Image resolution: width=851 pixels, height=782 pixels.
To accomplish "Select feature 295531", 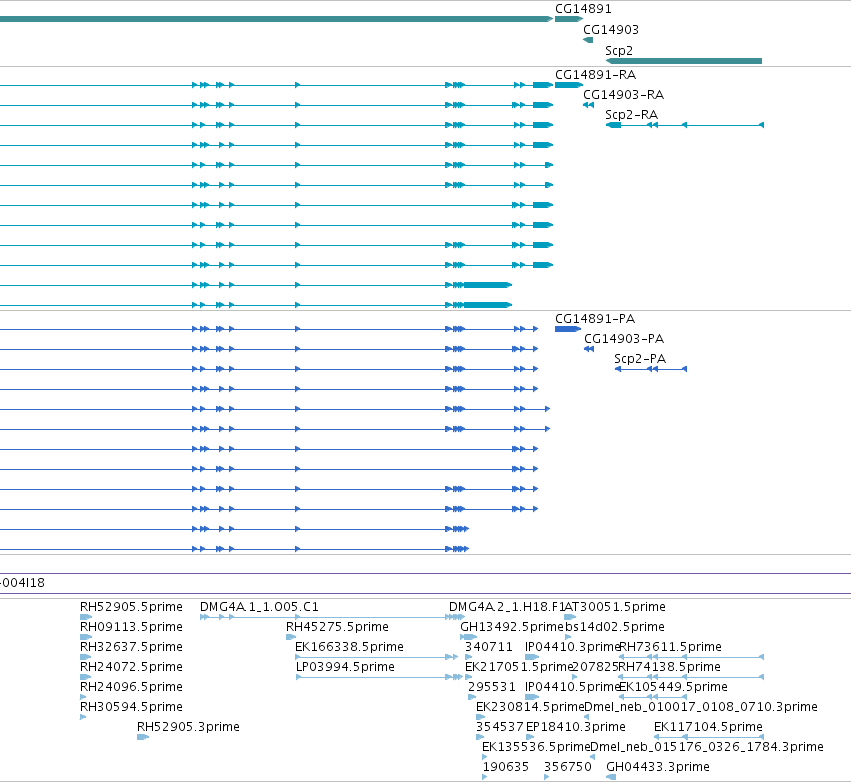I will pyautogui.click(x=492, y=687).
